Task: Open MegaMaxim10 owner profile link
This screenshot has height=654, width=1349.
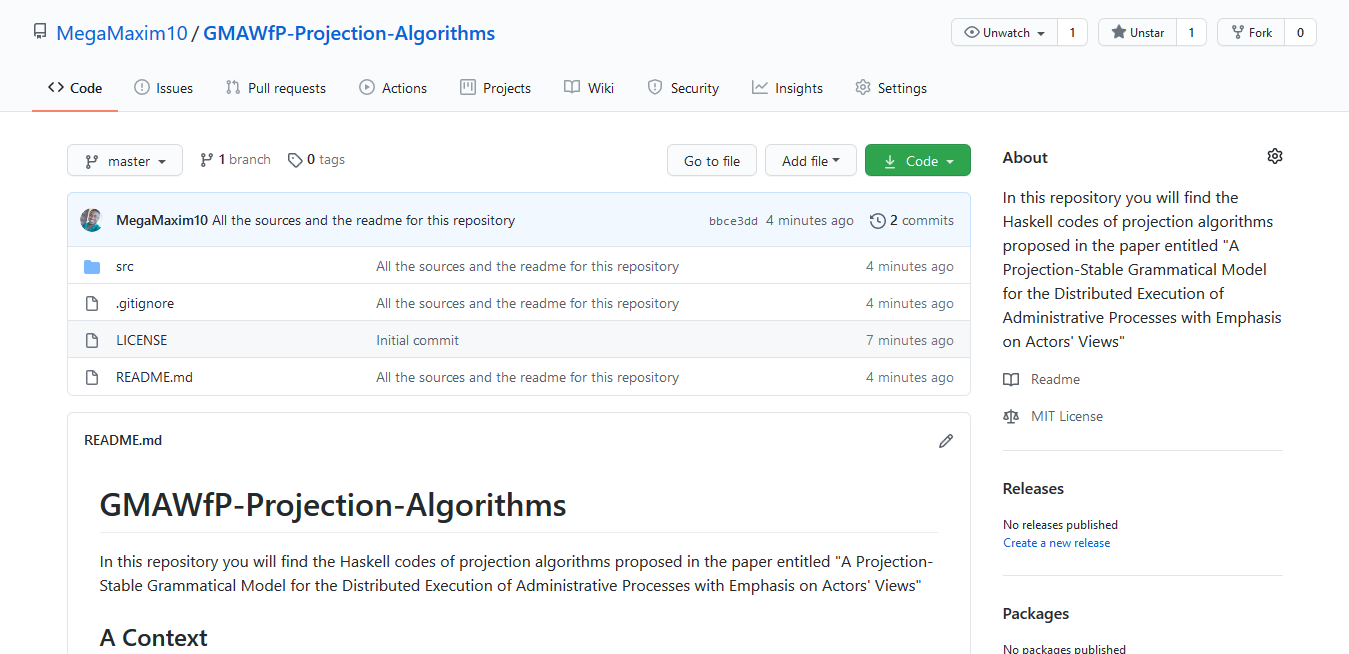Action: point(121,33)
